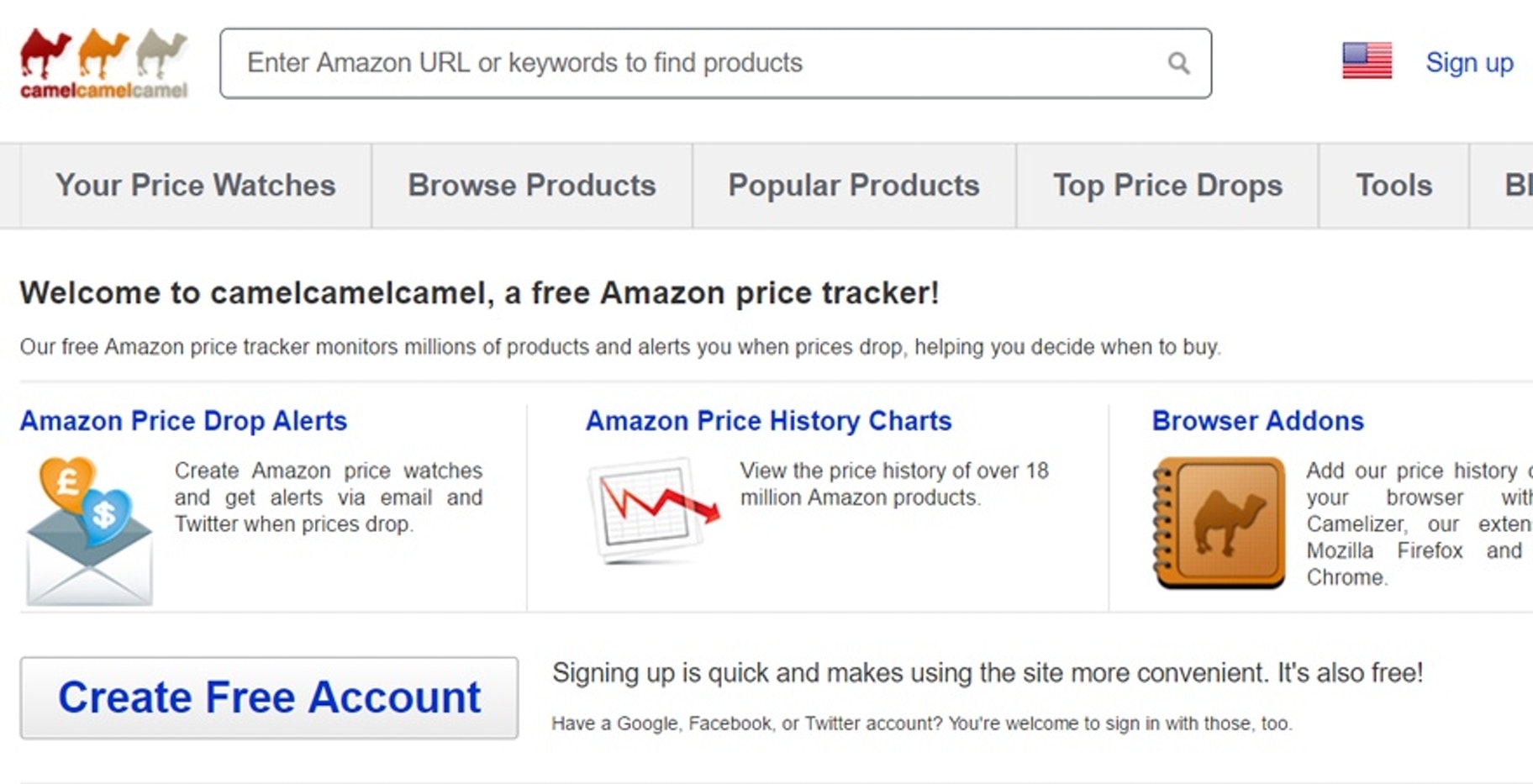Screen dimensions: 1533x784
Task: Click the camelcamelcamel logo
Action: [104, 64]
